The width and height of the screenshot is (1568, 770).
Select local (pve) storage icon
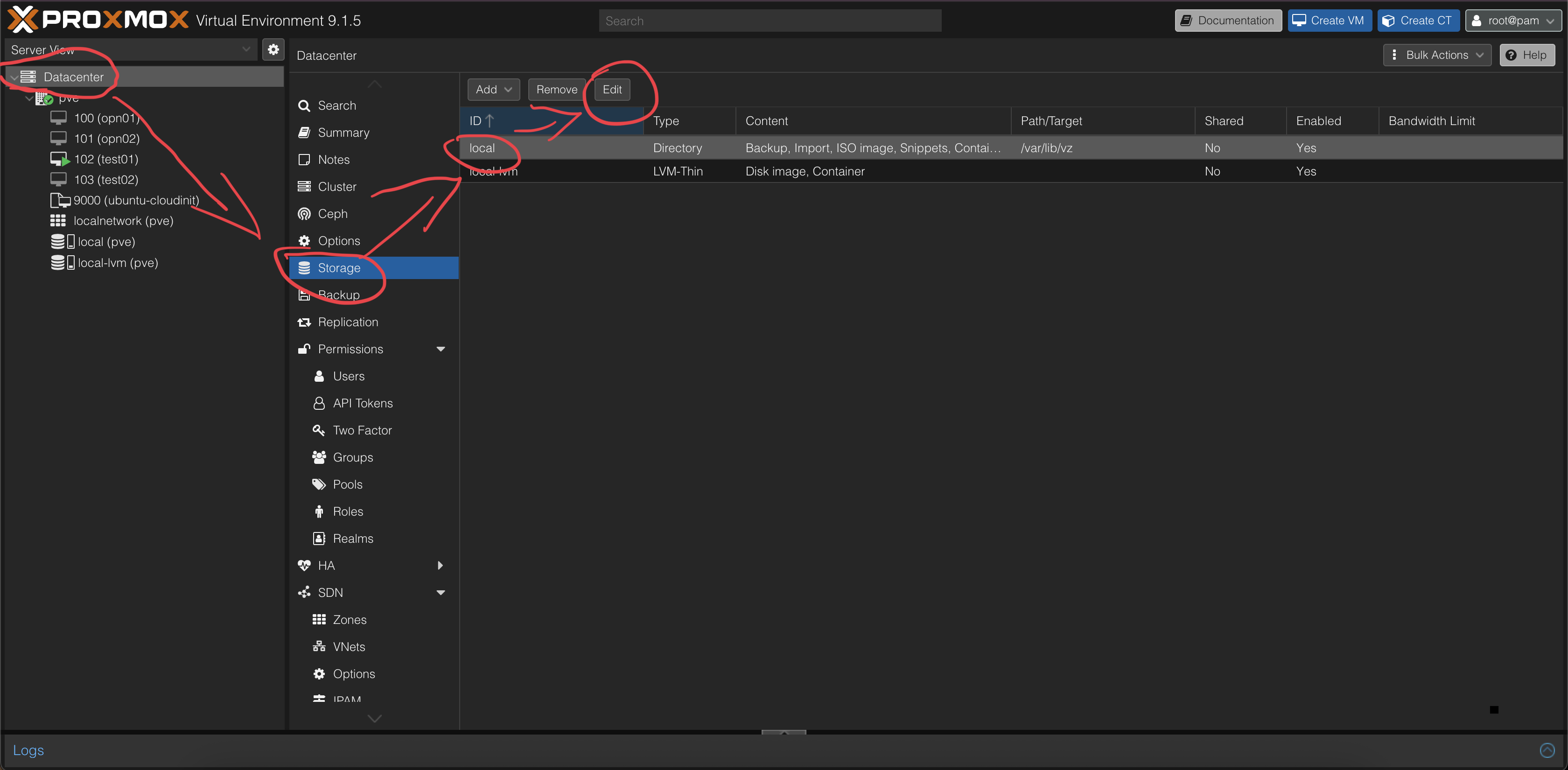tap(63, 242)
